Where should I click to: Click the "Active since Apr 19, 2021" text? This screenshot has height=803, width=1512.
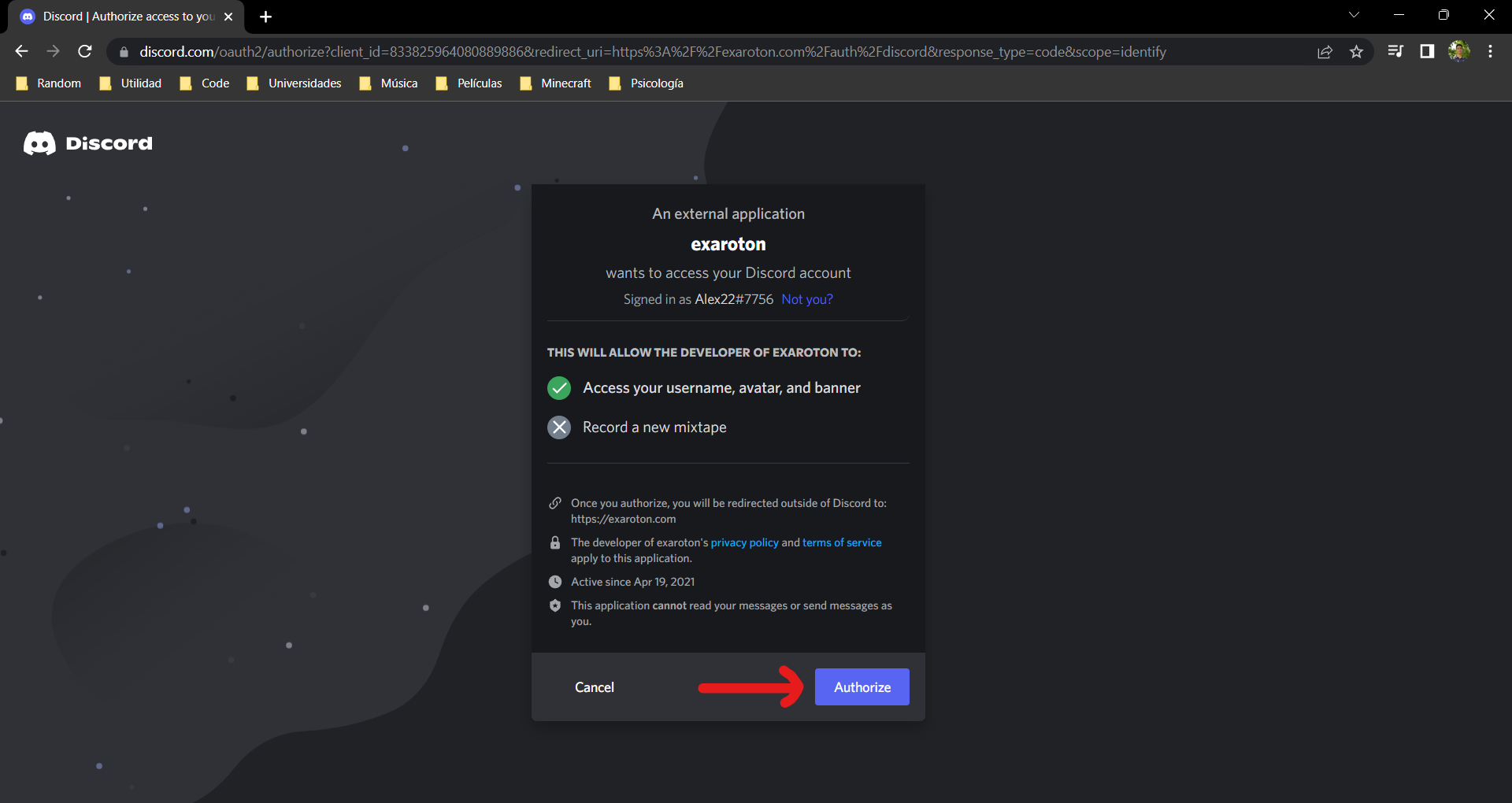tap(633, 582)
